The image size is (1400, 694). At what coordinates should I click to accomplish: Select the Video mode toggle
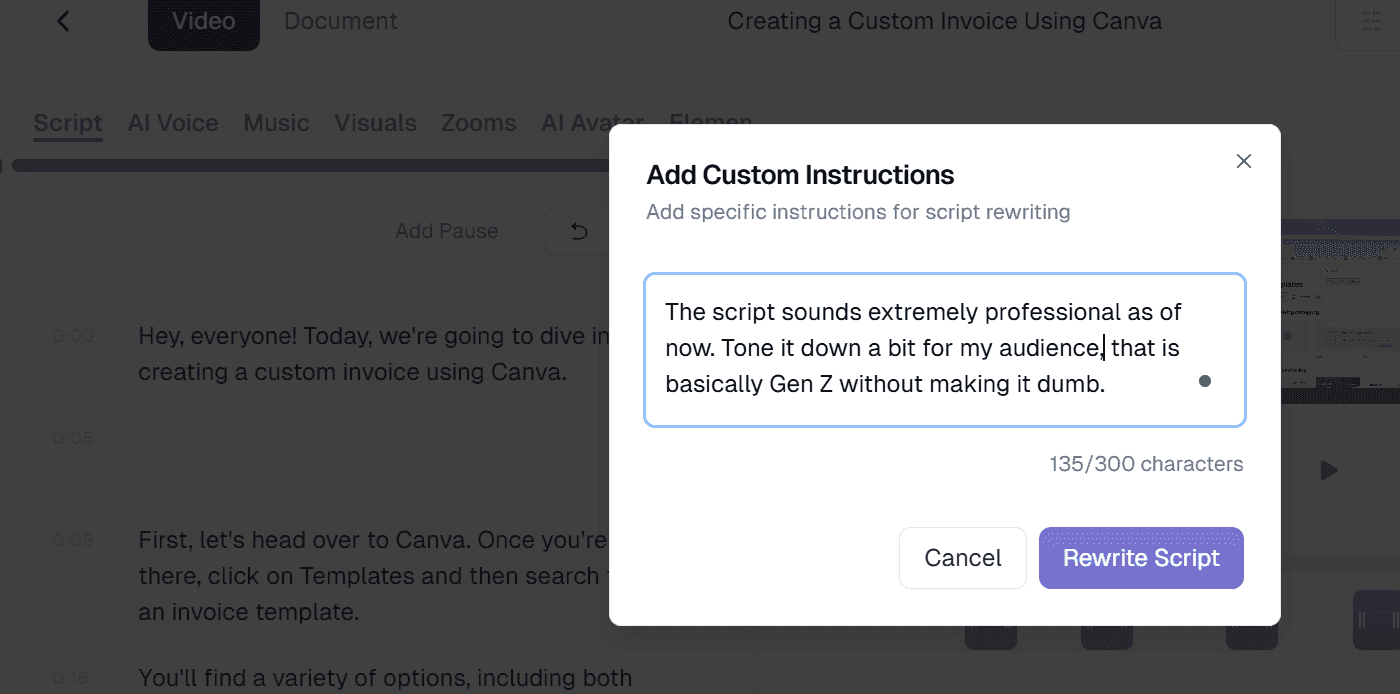(x=203, y=20)
